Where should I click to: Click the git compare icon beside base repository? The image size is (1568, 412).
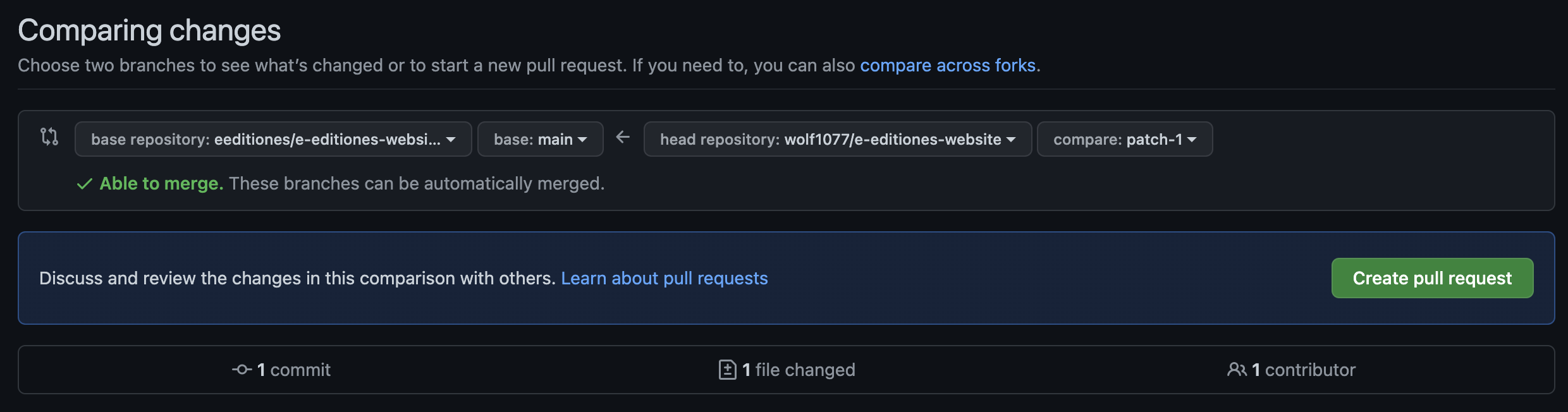[x=49, y=136]
